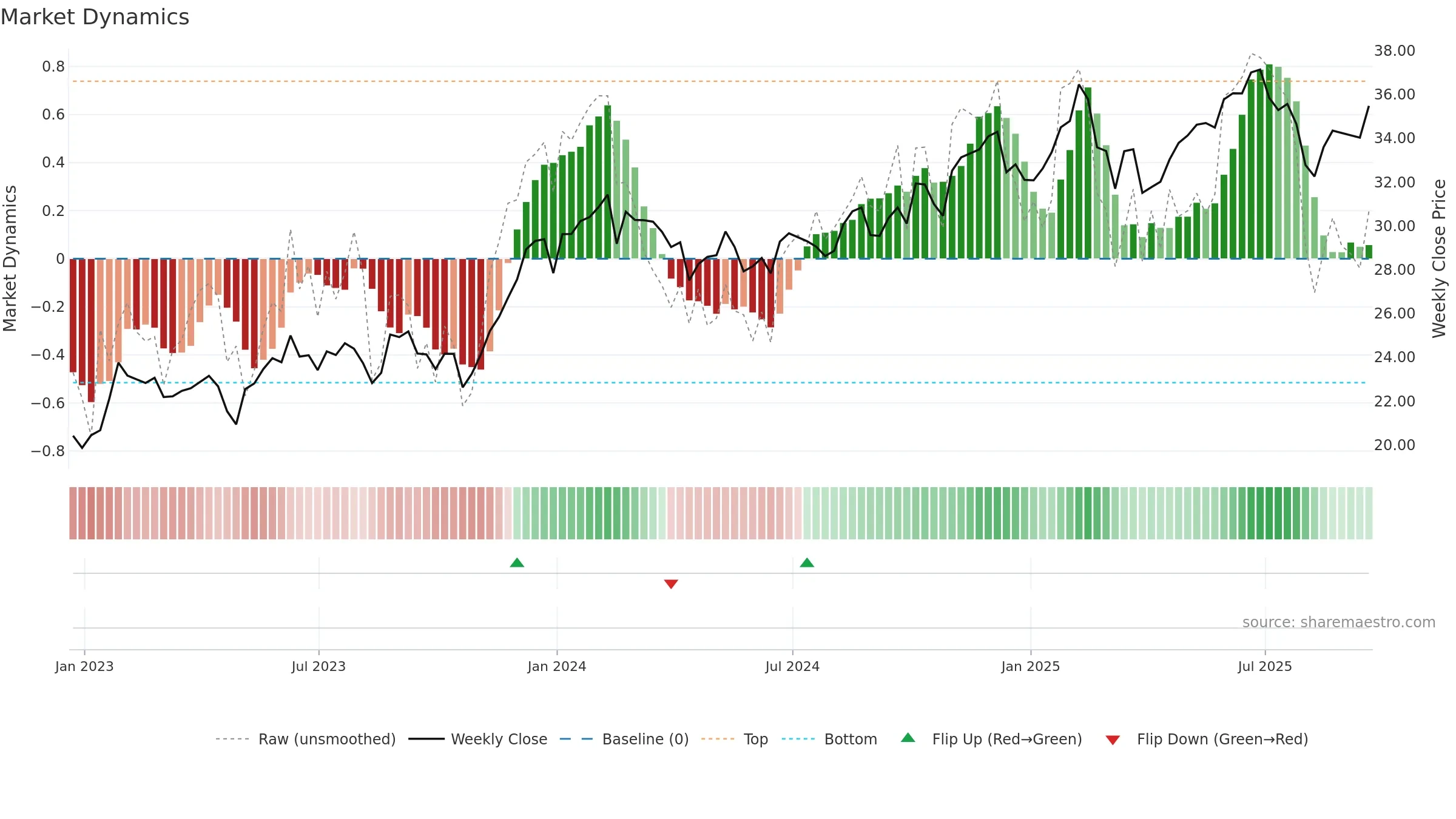The height and width of the screenshot is (819, 1456).
Task: Toggle the Top legend entry
Action: (735, 739)
